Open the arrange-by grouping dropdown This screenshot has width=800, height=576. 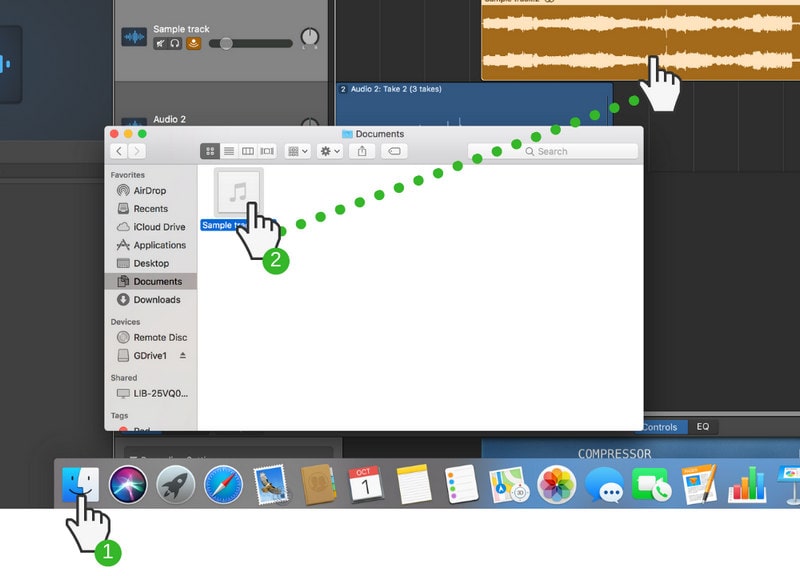click(x=298, y=151)
